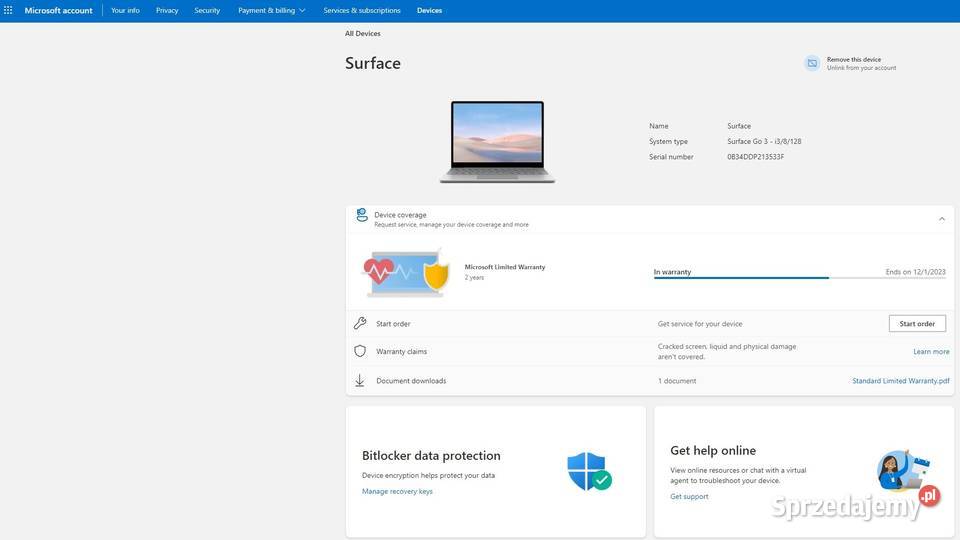This screenshot has width=960, height=540.
Task: Click the warranty heart and shield illustration
Action: click(x=407, y=272)
